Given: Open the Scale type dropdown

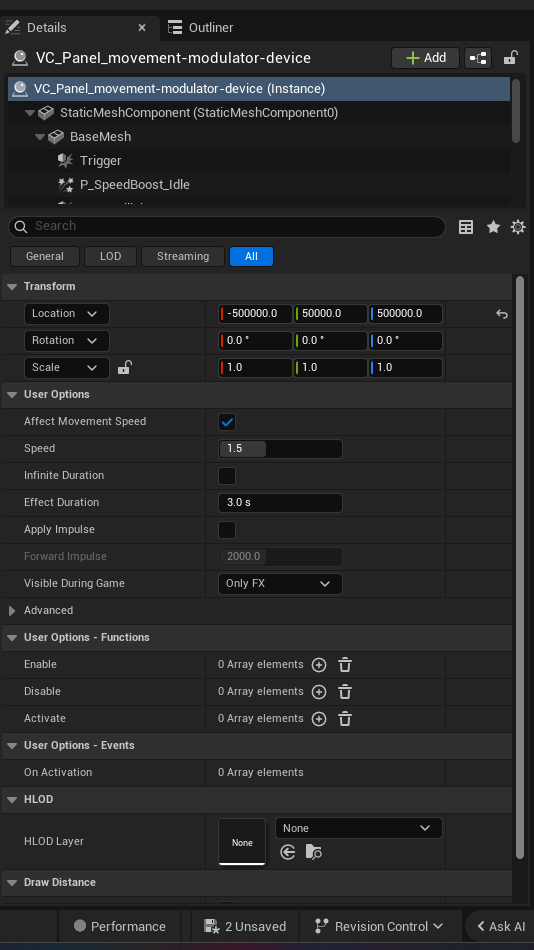Looking at the screenshot, I should [x=67, y=368].
